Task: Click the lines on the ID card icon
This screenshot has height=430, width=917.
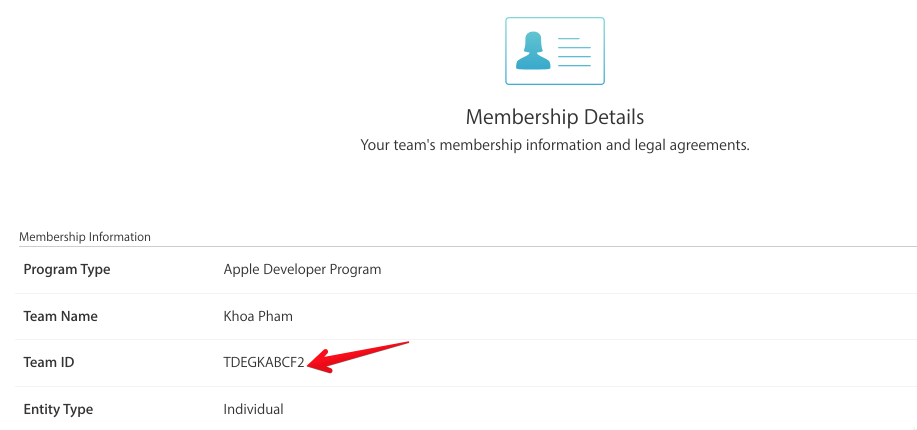Action: tap(574, 51)
